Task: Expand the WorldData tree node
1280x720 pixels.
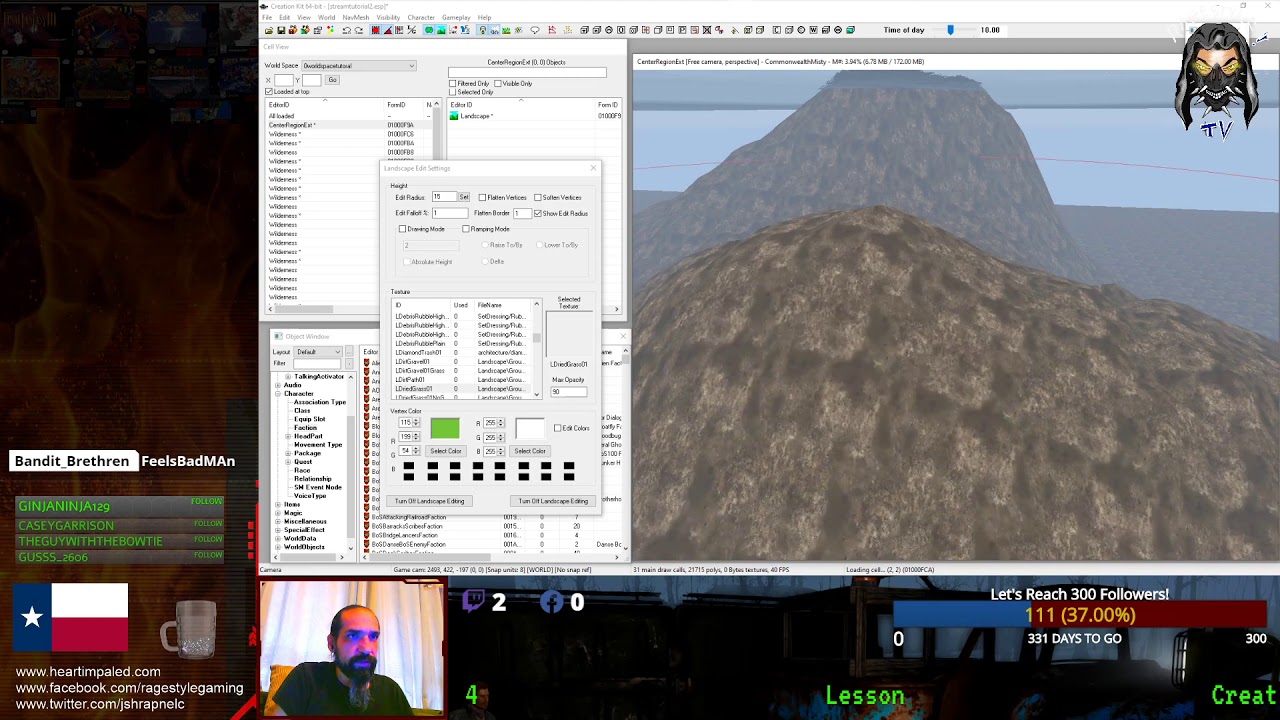Action: click(278, 539)
